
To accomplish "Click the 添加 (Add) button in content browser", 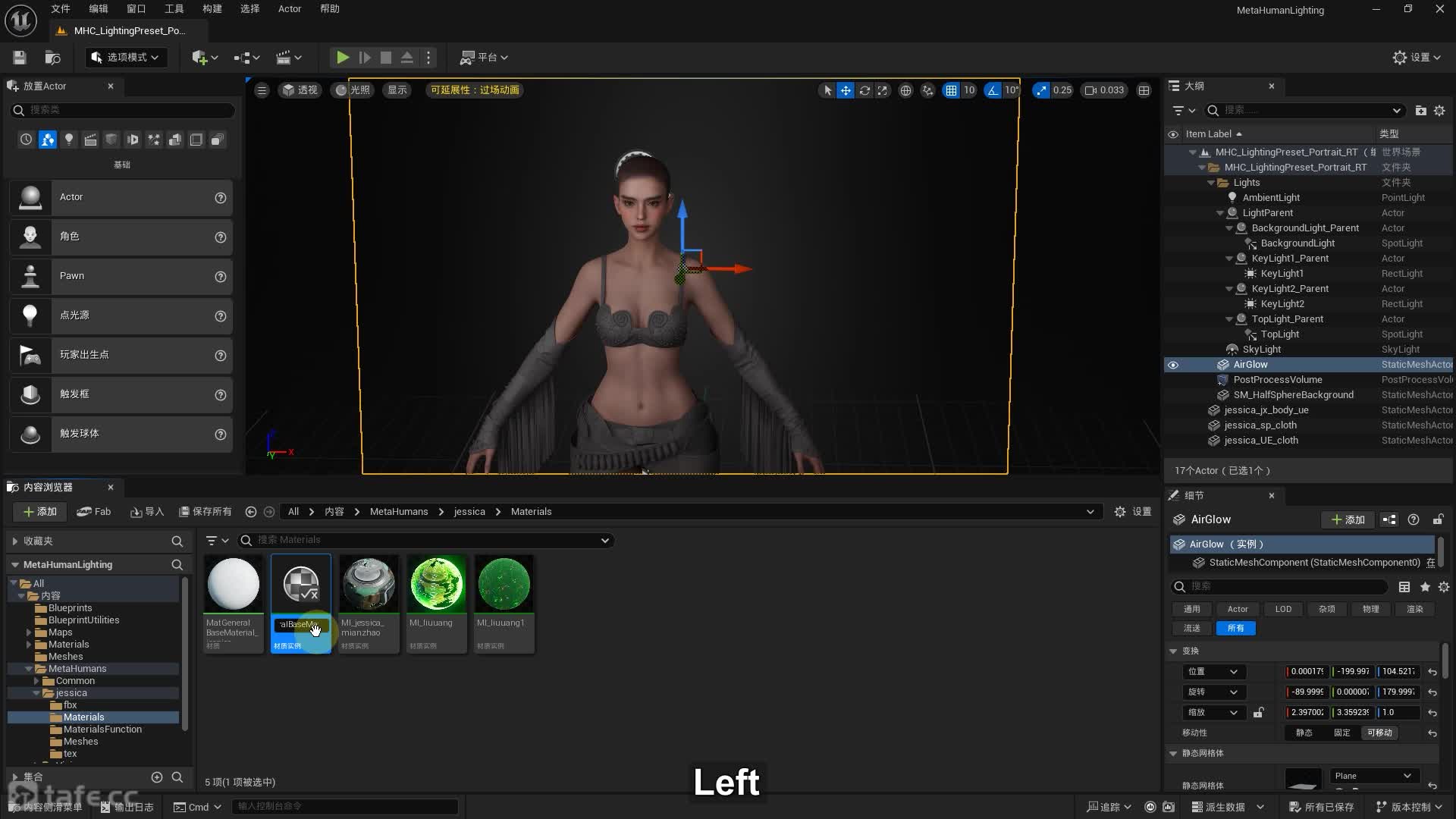I will (40, 512).
